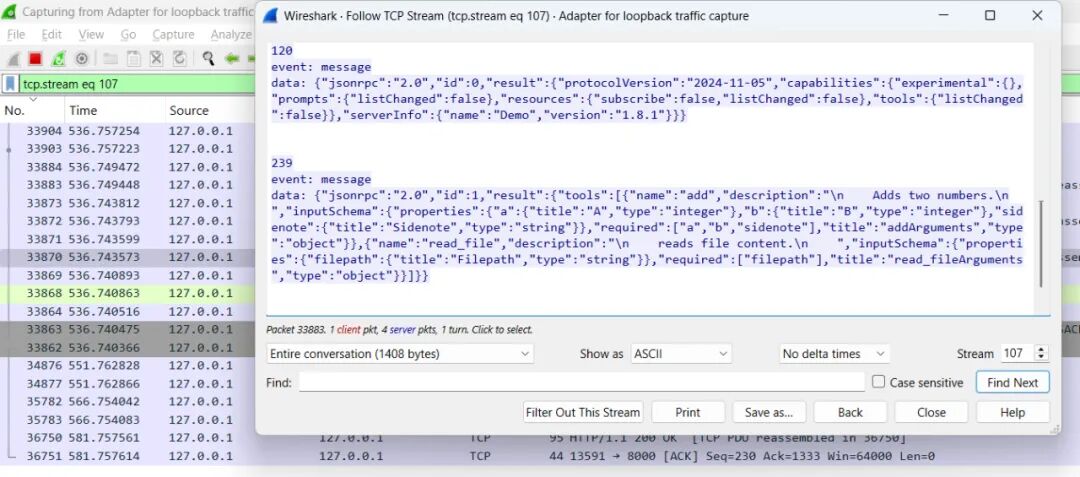Click the Stream number stepper arrows
This screenshot has width=1080, height=477.
[1041, 354]
